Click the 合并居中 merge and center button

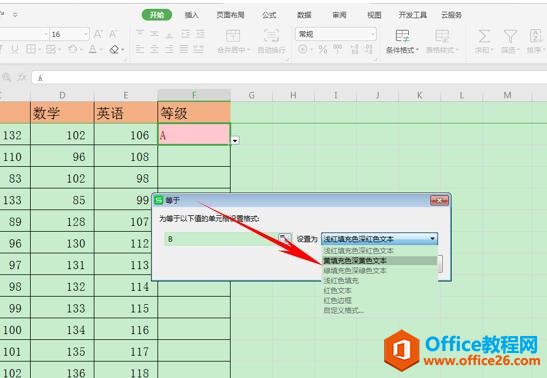coord(233,41)
